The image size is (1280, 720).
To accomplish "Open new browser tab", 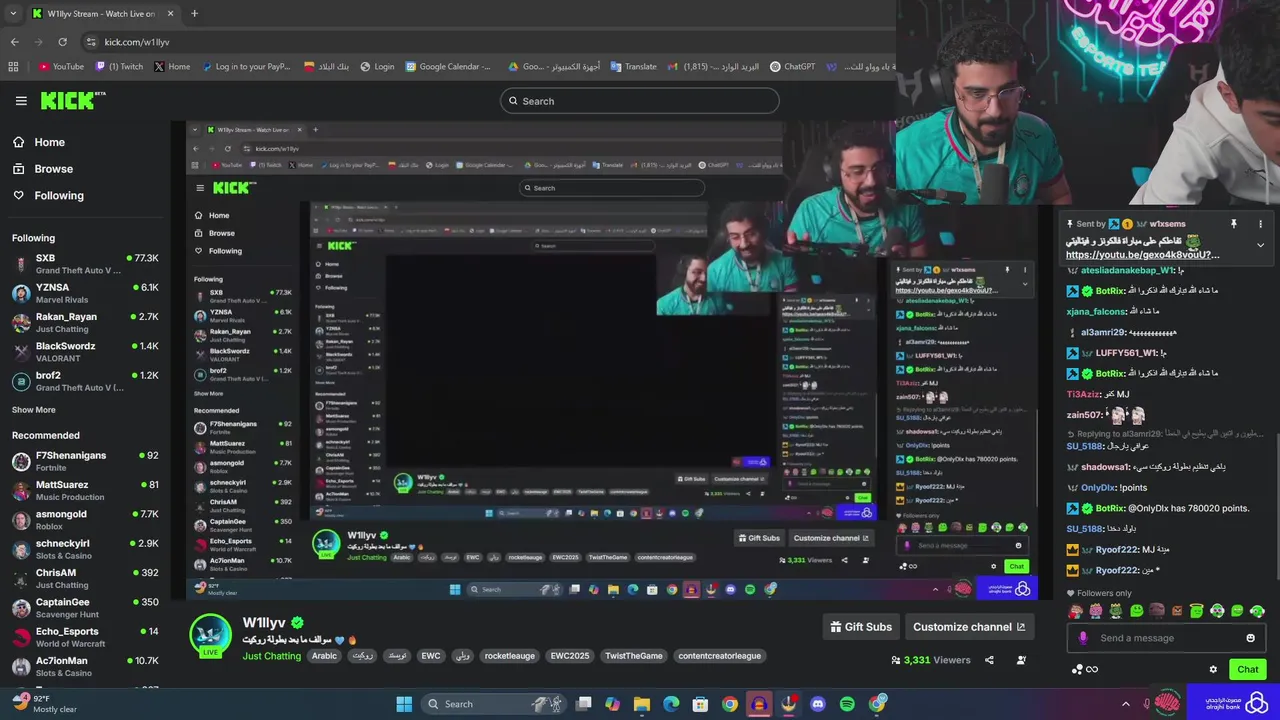I will [x=194, y=14].
